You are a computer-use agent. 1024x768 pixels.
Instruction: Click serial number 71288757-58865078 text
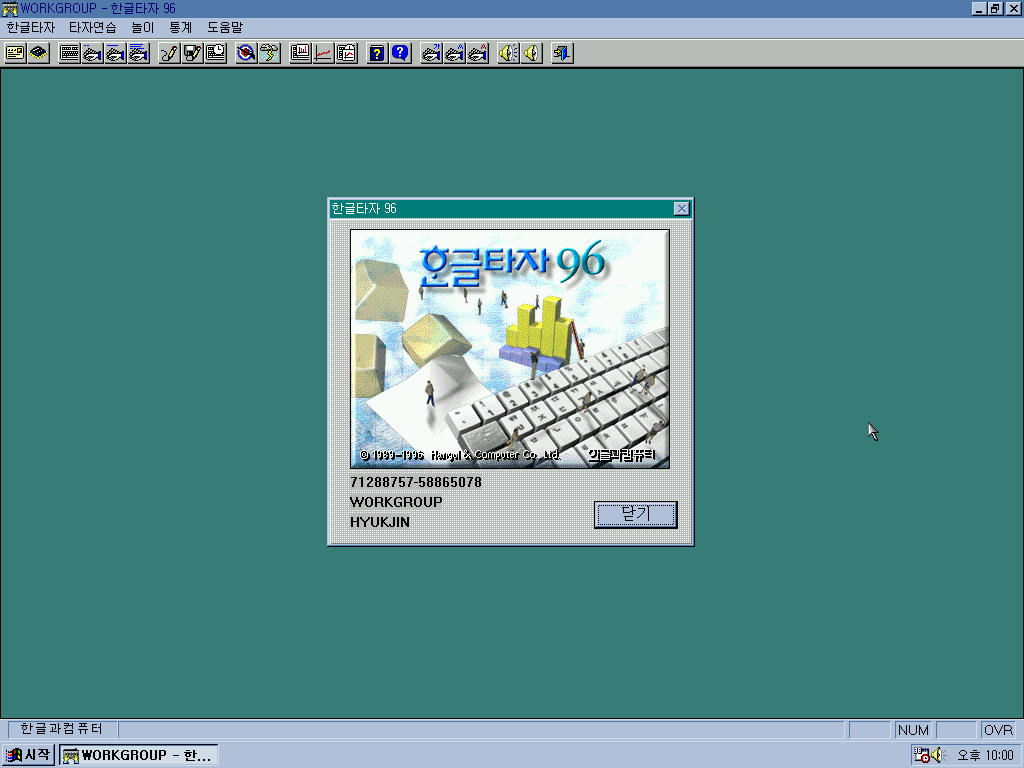coord(416,482)
